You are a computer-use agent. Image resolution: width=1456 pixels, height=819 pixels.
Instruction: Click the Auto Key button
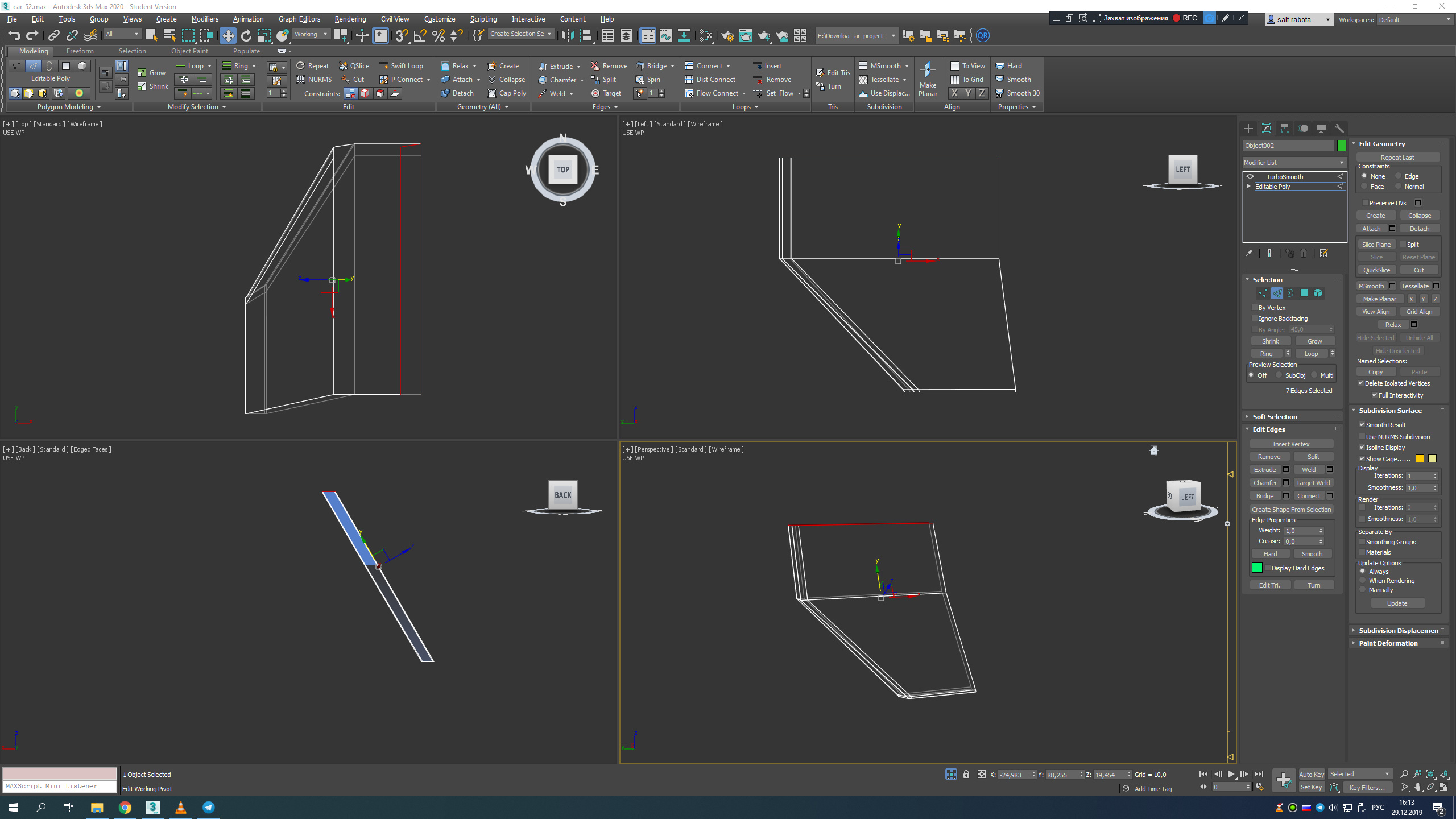click(1312, 775)
